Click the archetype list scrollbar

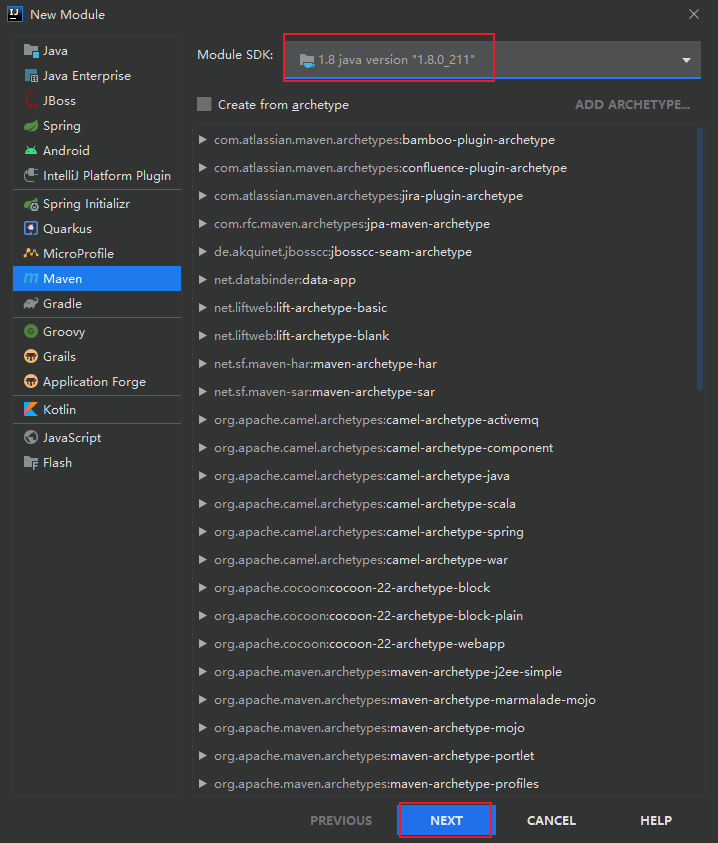click(x=699, y=260)
